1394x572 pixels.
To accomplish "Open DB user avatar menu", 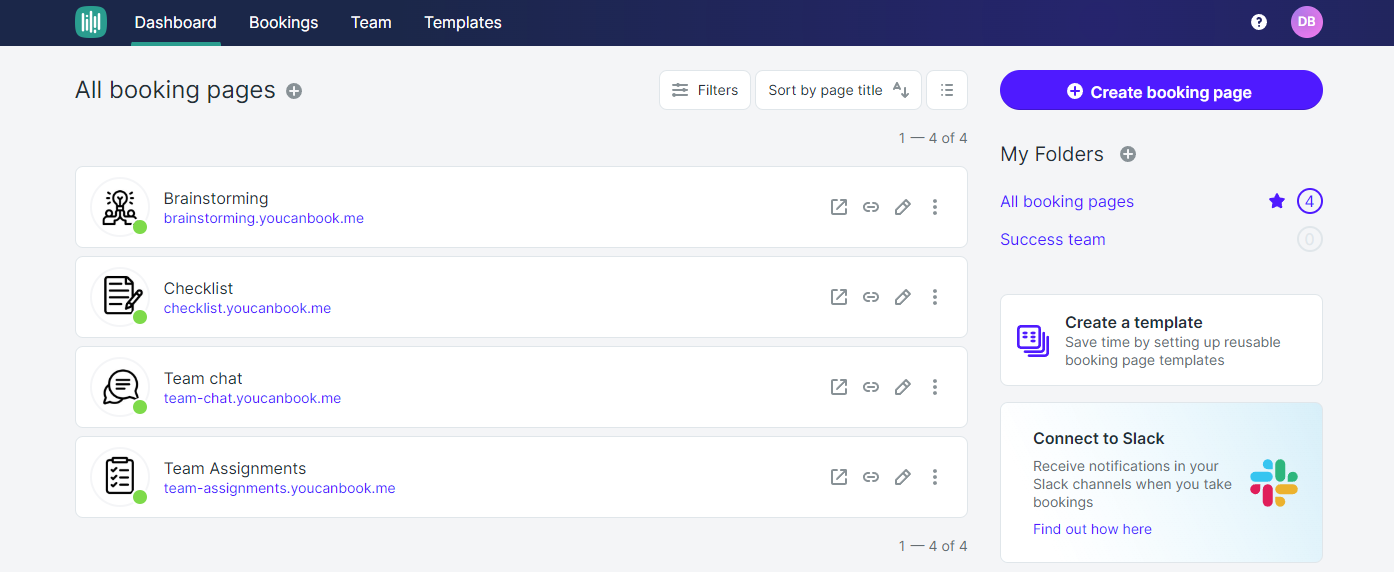I will [x=1307, y=22].
